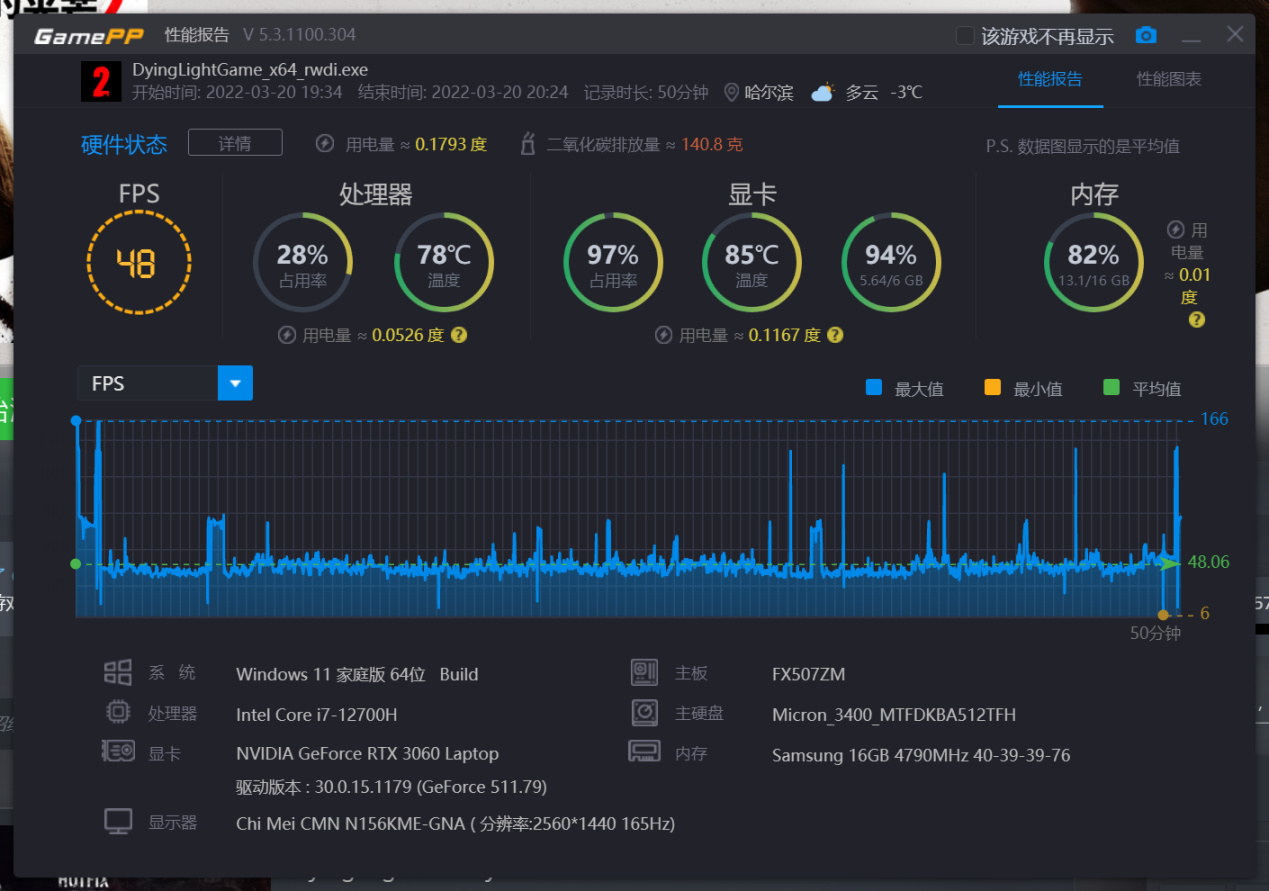The width and height of the screenshot is (1269, 891).
Task: Click the GPU power usage help icon
Action: click(x=835, y=335)
